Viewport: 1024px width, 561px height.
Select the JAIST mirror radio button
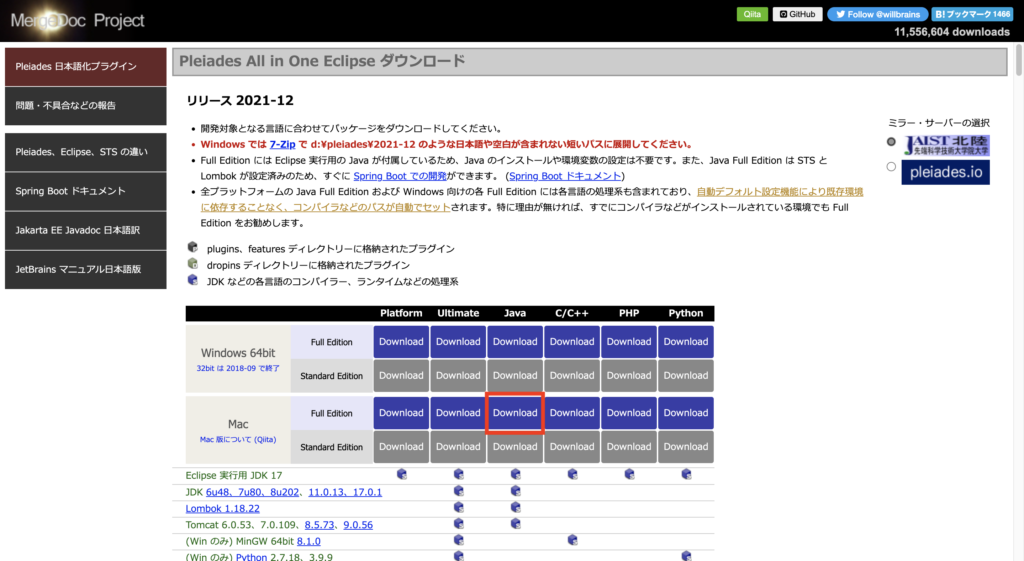[891, 142]
